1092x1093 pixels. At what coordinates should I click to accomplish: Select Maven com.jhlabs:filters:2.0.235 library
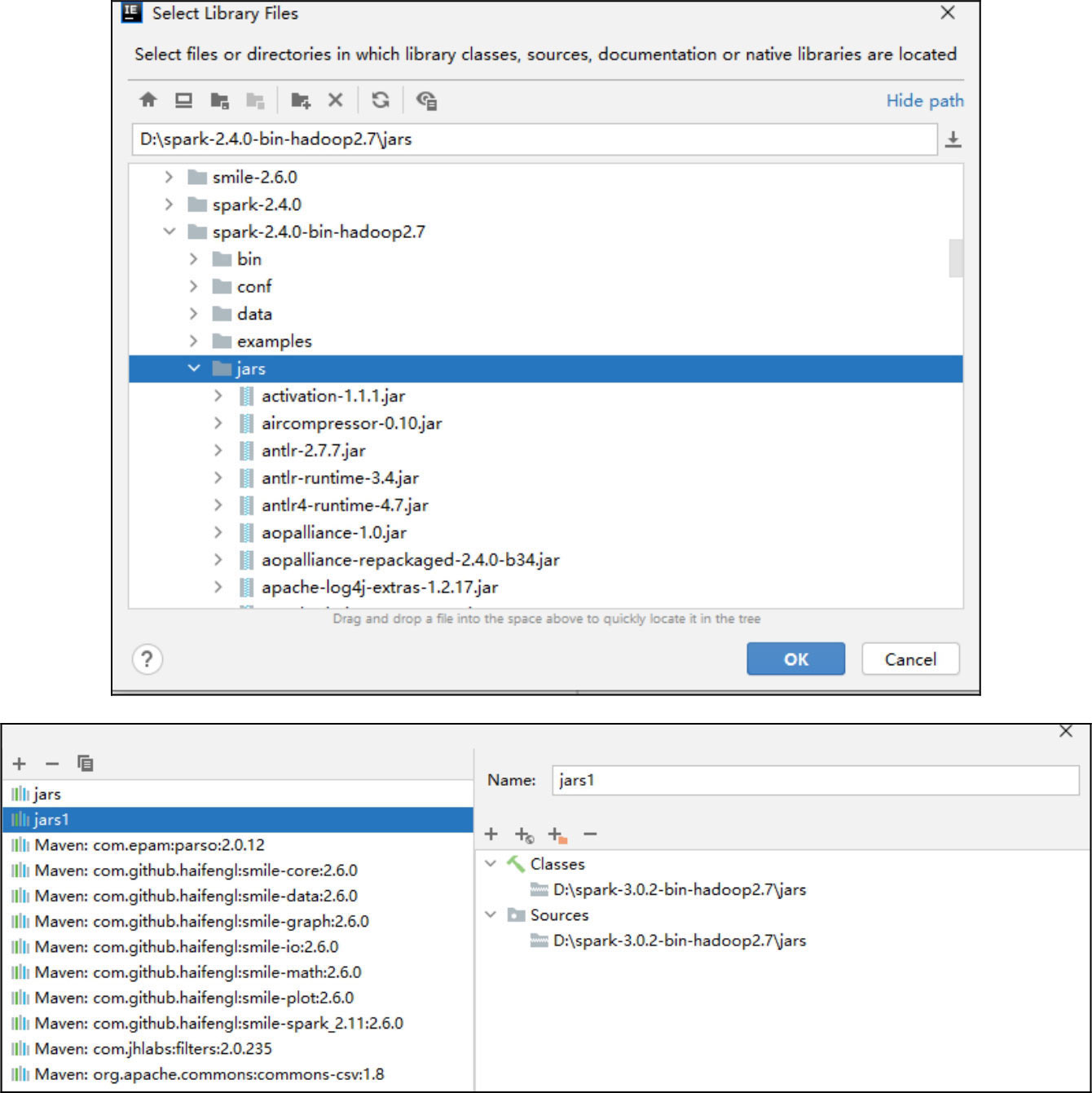(x=237, y=1048)
